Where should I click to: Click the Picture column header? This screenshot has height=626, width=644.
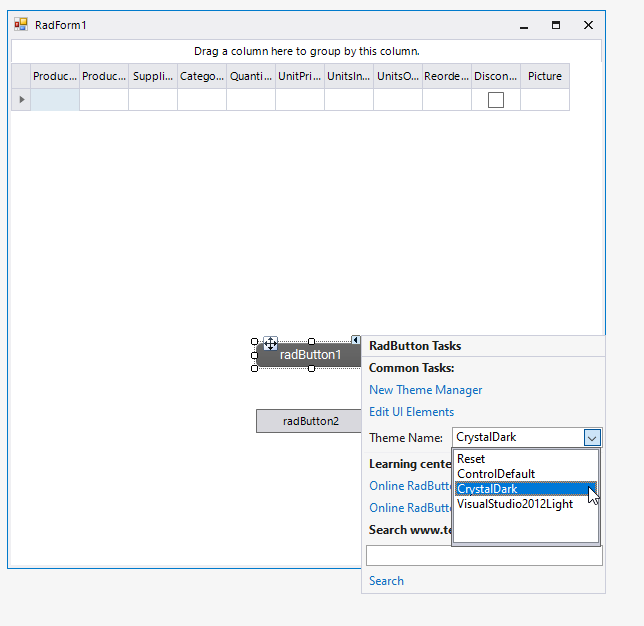click(545, 76)
